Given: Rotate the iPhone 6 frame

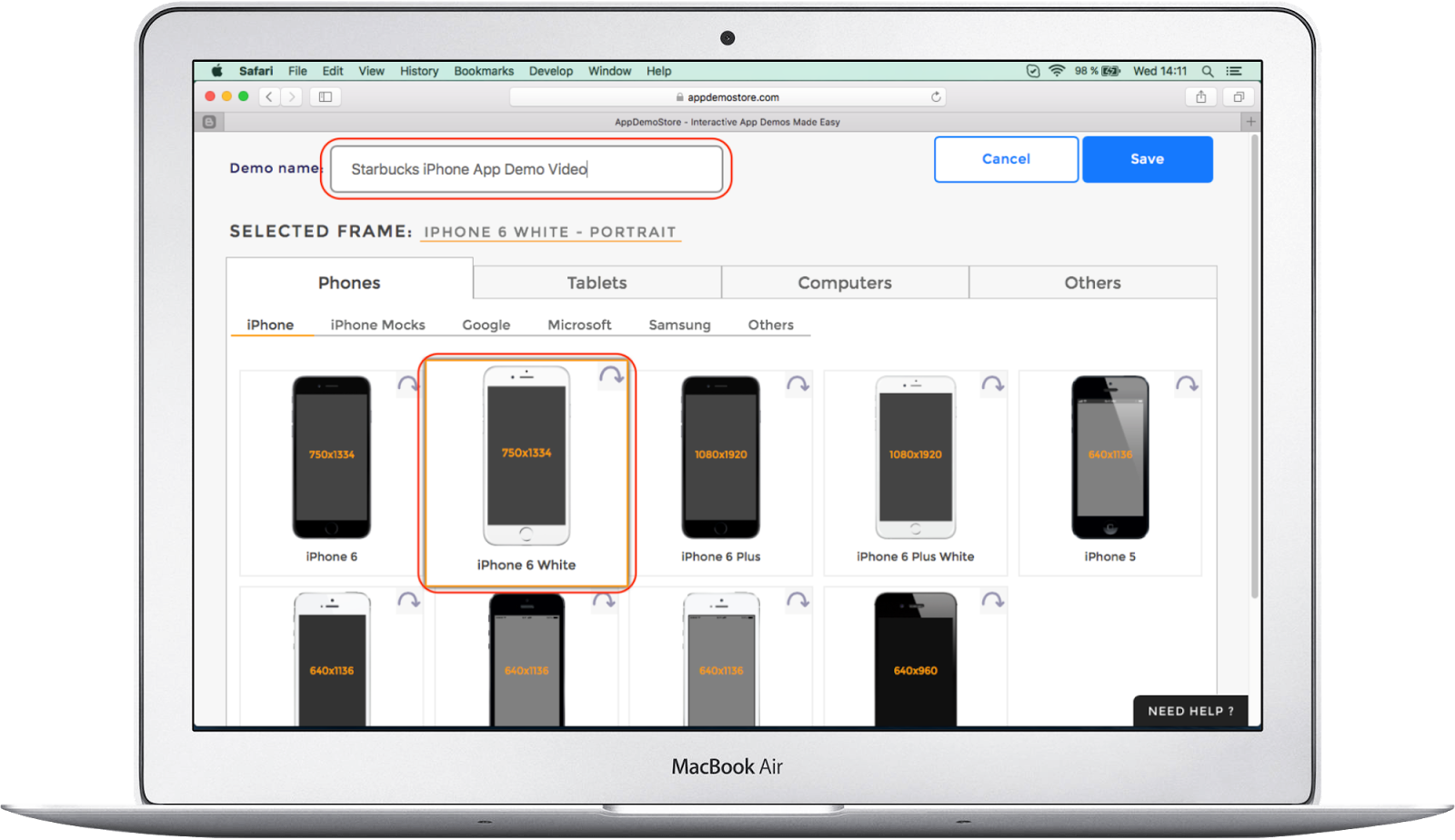Looking at the screenshot, I should 408,385.
